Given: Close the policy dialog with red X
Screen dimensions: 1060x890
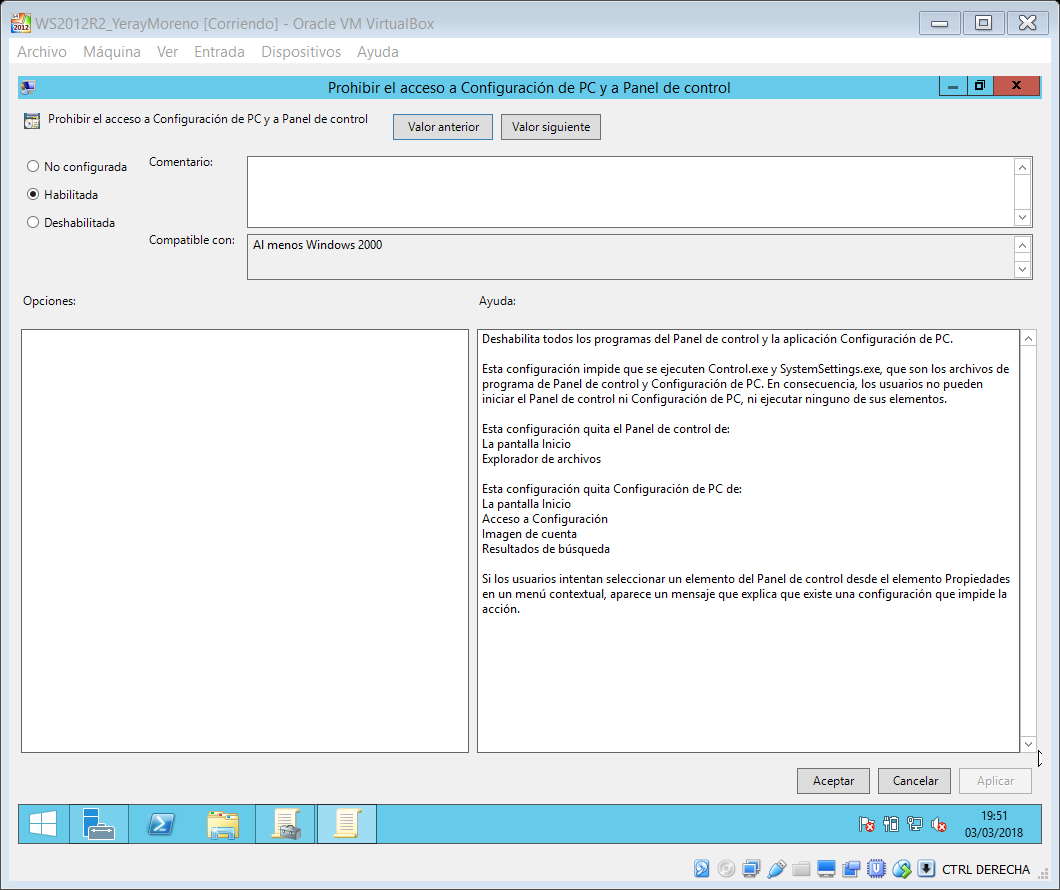Looking at the screenshot, I should click(x=1015, y=86).
